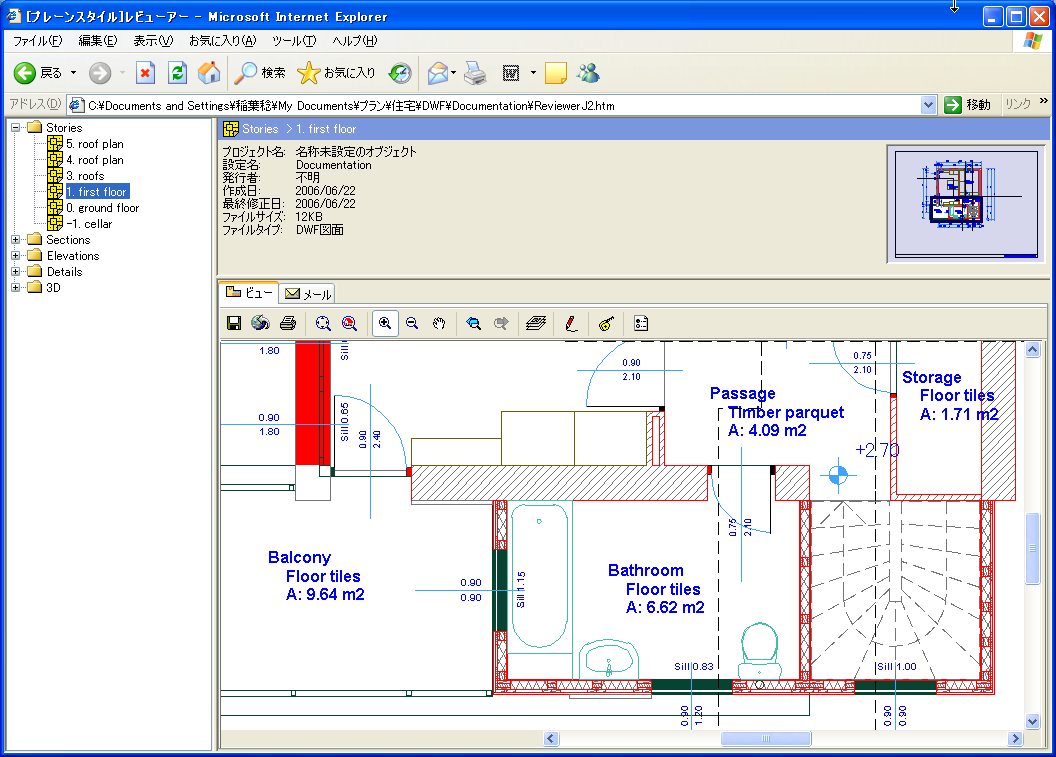Activate the Pan hand tool
Viewport: 1056px width, 757px height.
click(438, 323)
